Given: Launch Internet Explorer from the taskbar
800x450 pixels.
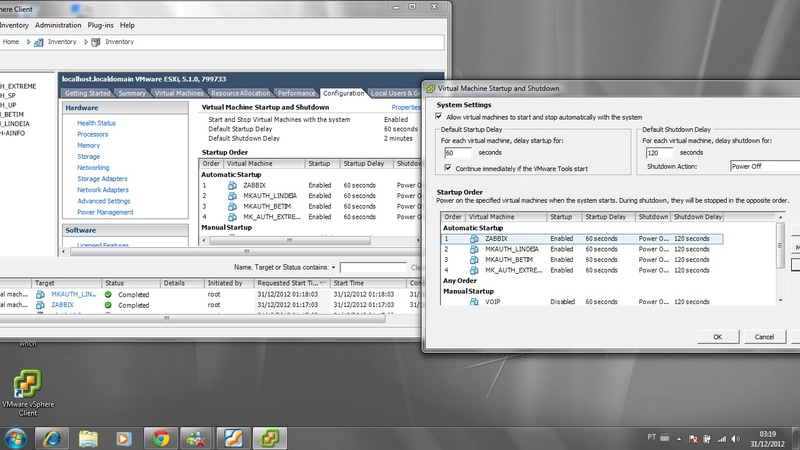Looking at the screenshot, I should tap(52, 438).
